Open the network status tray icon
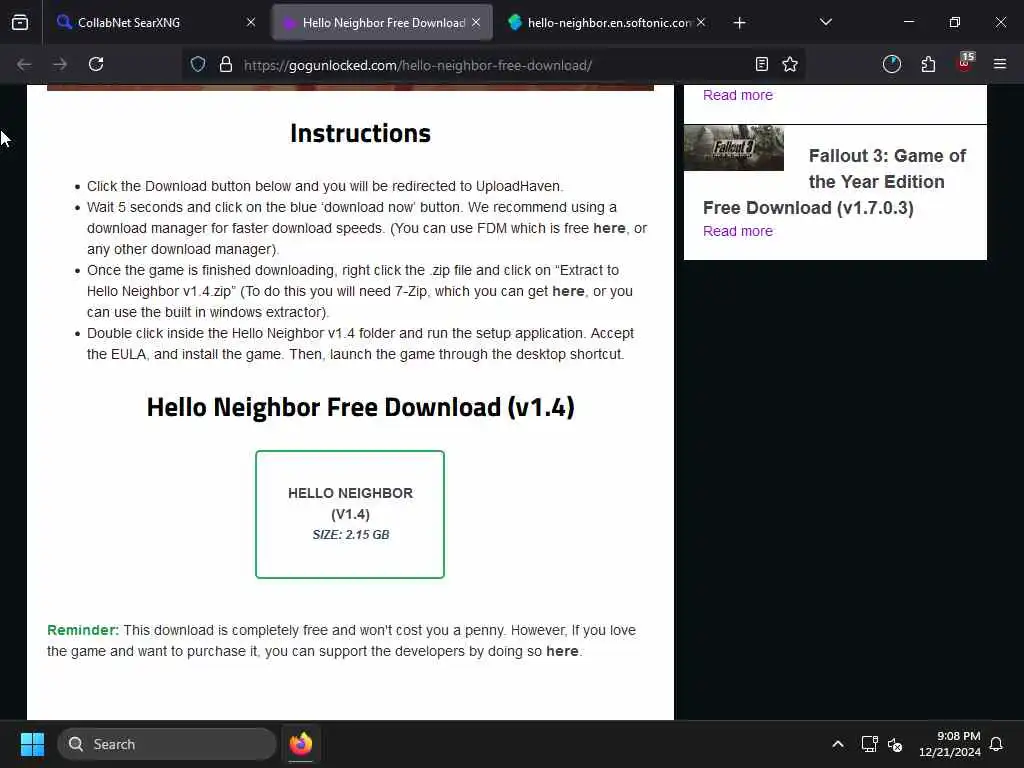Viewport: 1024px width, 768px height. pyautogui.click(x=869, y=744)
